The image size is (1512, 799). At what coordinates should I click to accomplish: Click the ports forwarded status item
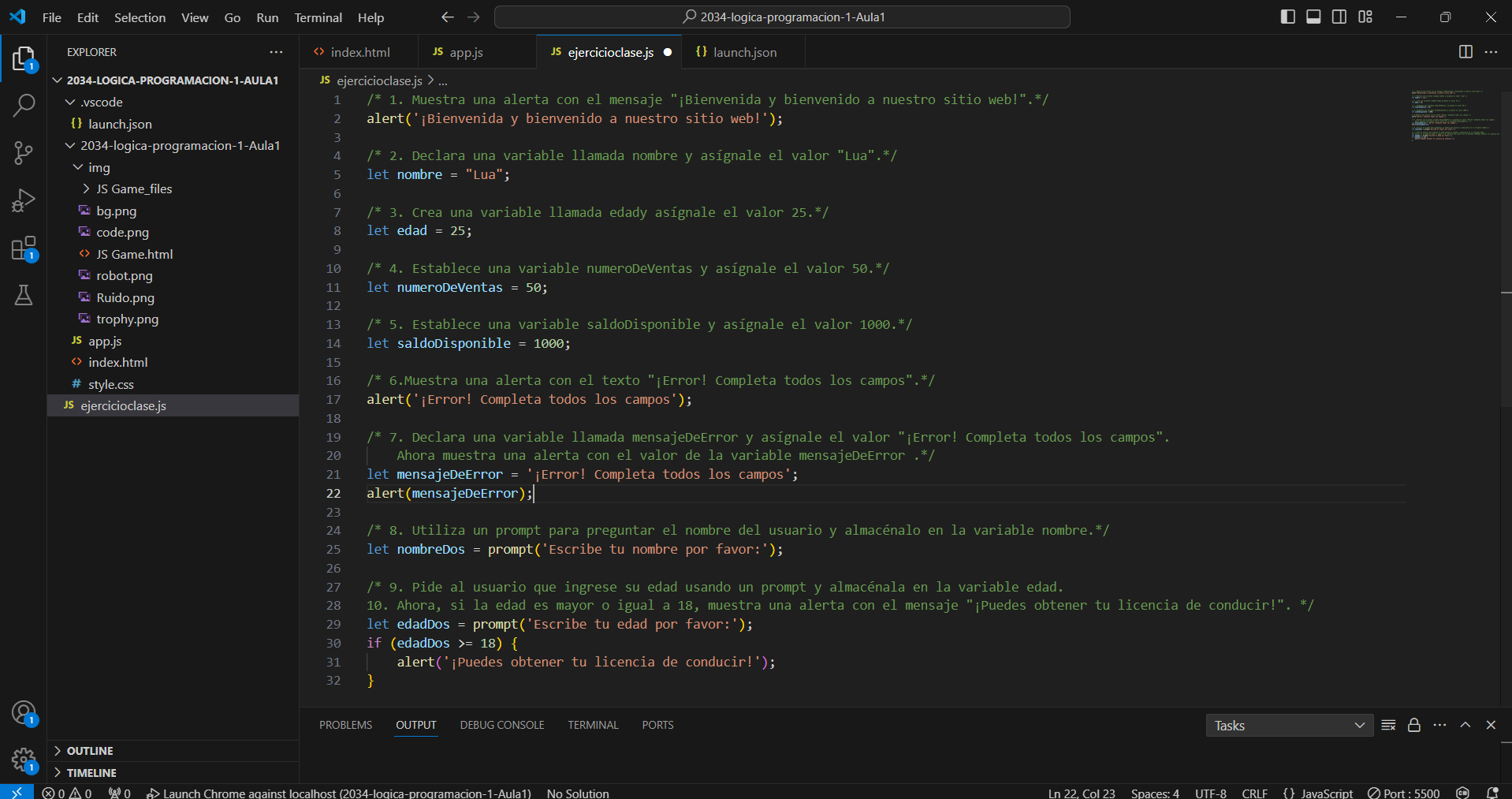point(120,793)
